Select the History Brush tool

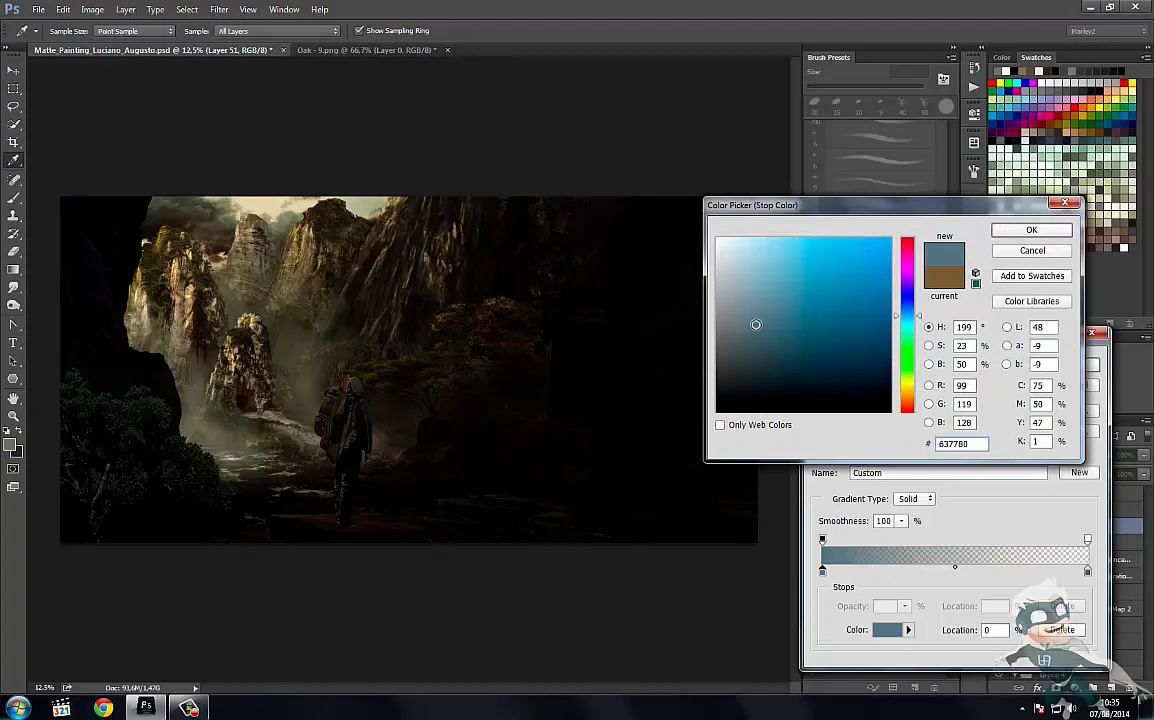point(13,234)
